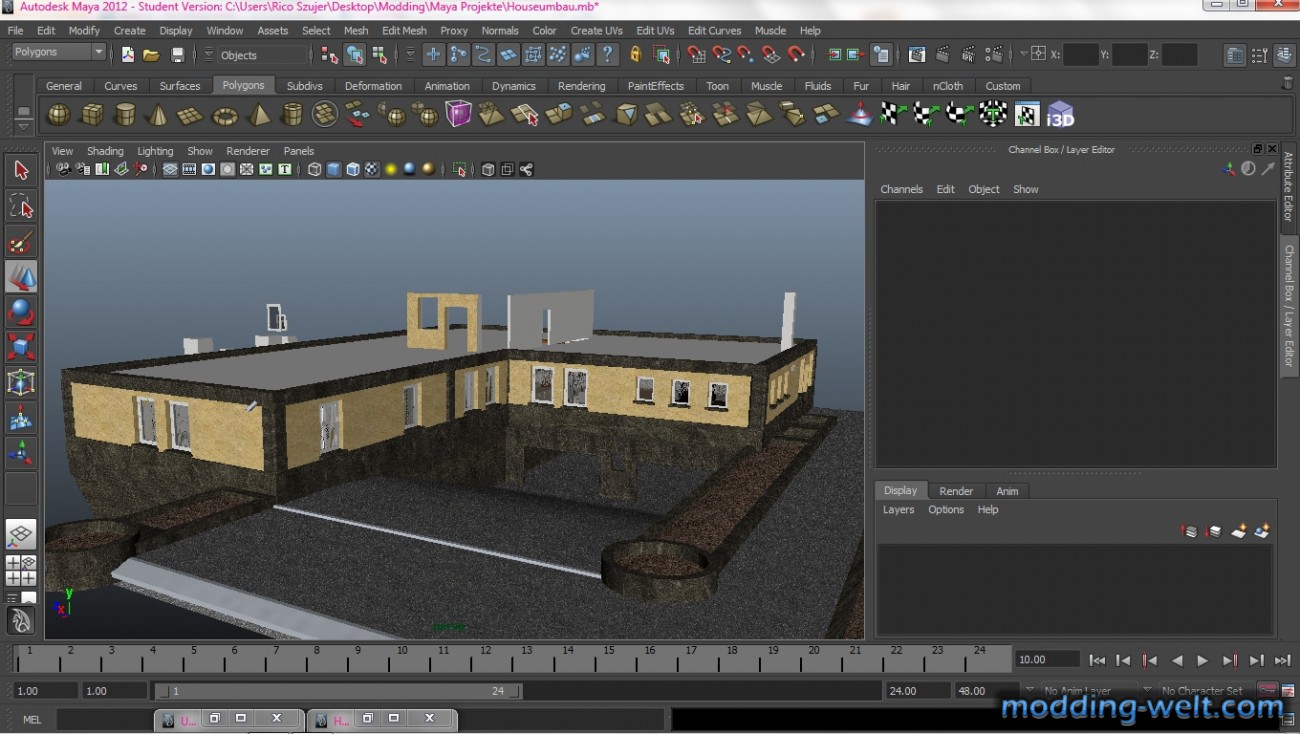Image resolution: width=1300 pixels, height=734 pixels.
Task: Create a polygon cube from the shelf
Action: coord(92,115)
